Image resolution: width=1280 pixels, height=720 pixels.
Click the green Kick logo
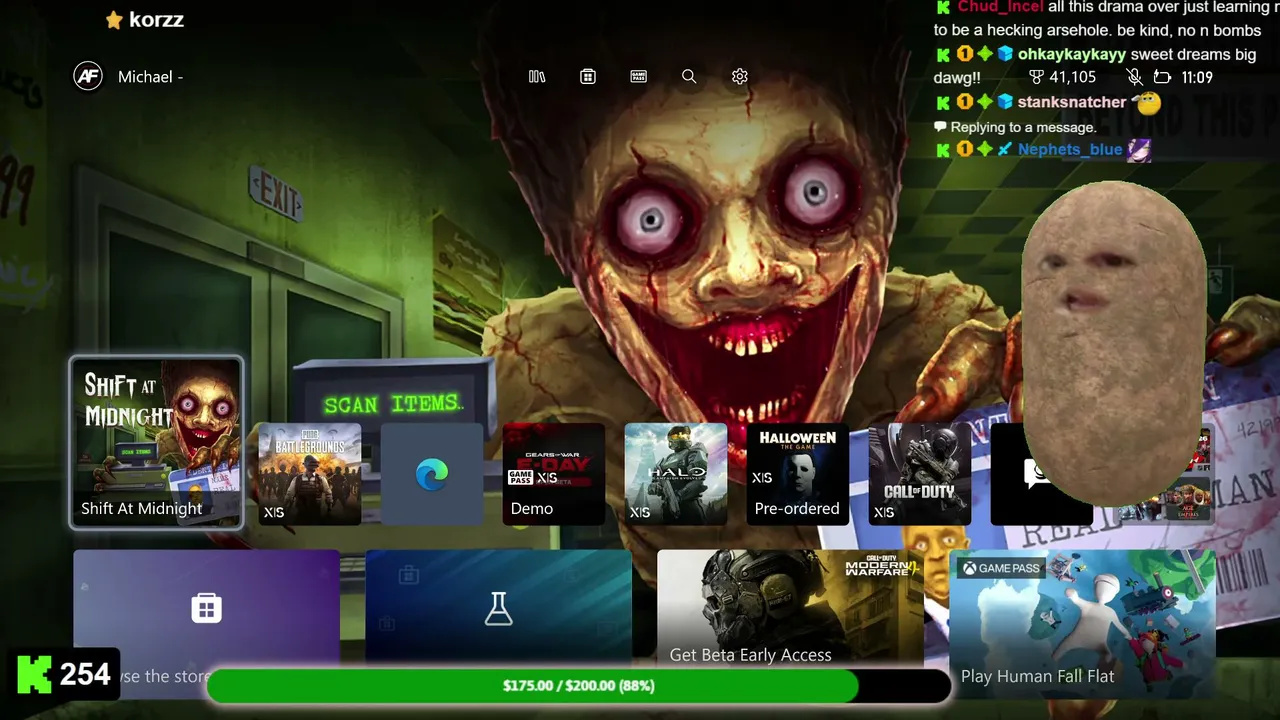(x=35, y=675)
